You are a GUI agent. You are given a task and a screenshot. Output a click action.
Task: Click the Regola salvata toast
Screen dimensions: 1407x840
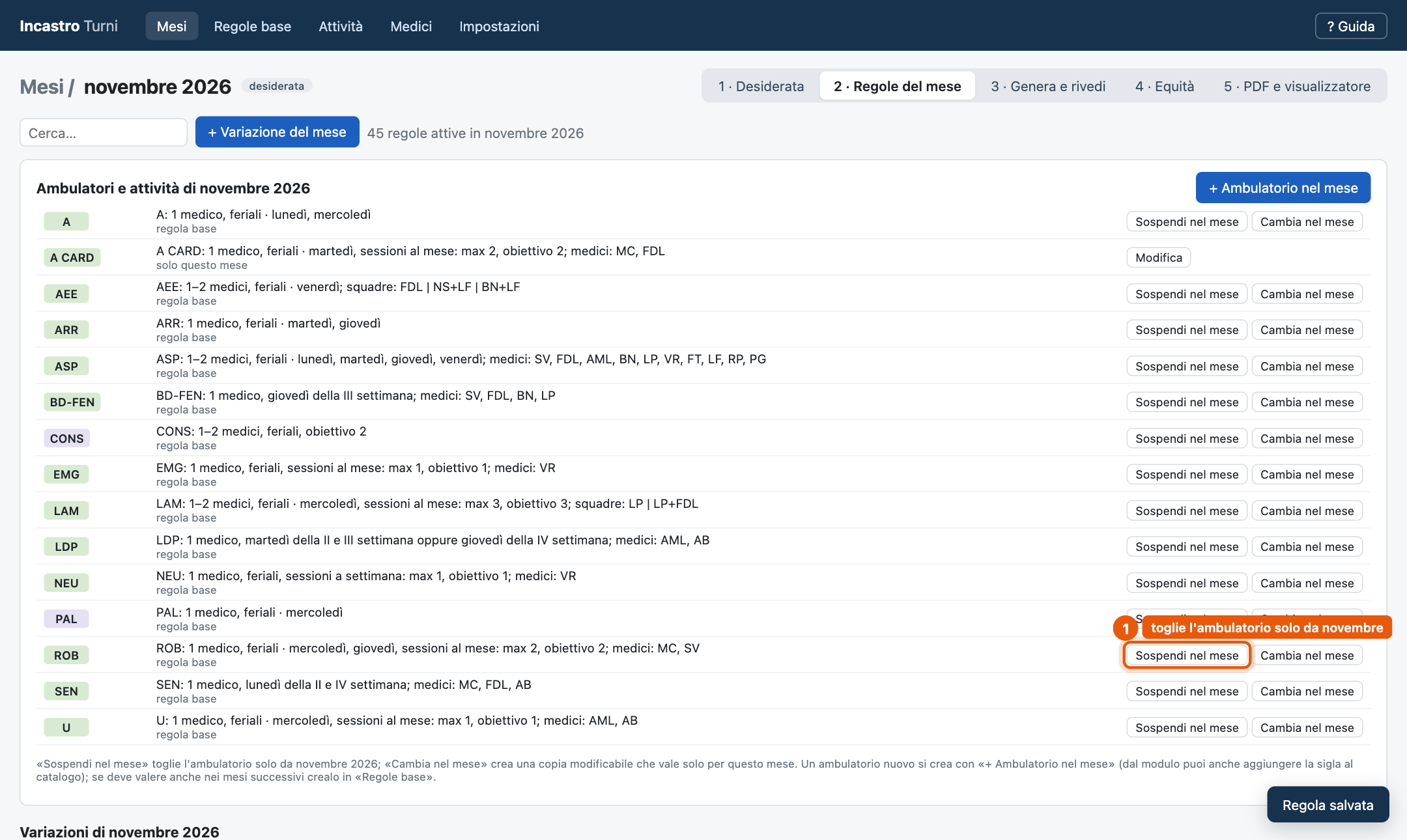coord(1328,805)
